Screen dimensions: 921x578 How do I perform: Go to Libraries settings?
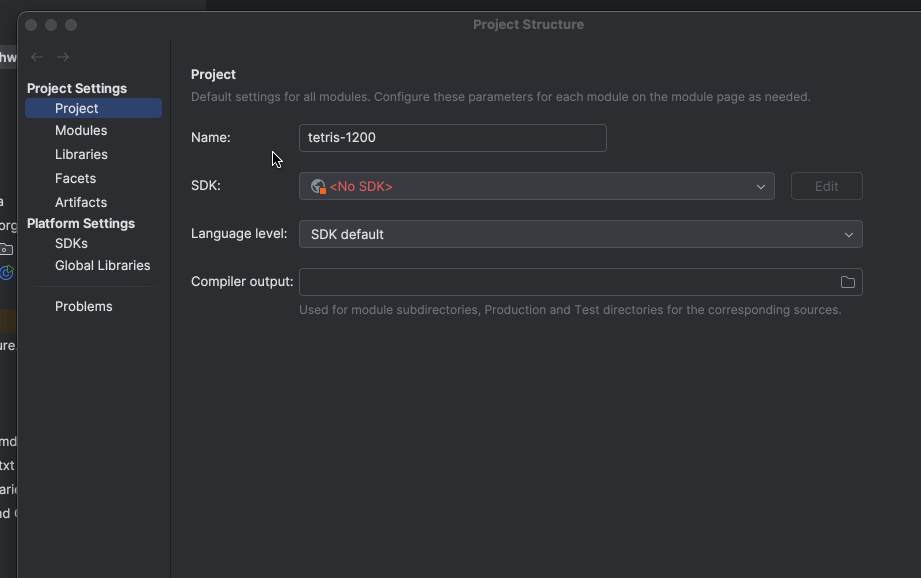coord(81,154)
